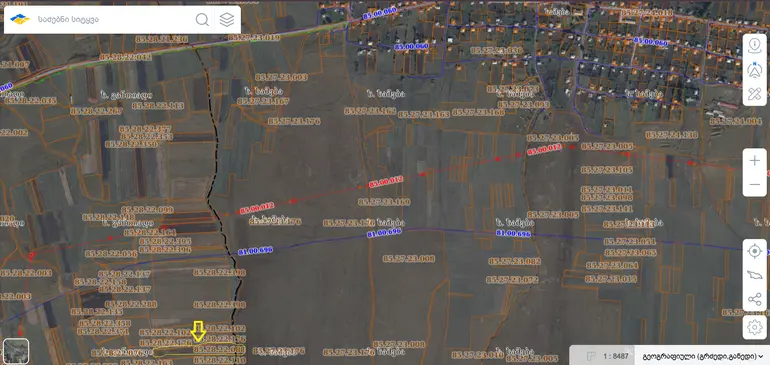Viewport: 770px width, 365px height.
Task: Select parcel label 85.27.23.082
Action: (x=515, y=262)
